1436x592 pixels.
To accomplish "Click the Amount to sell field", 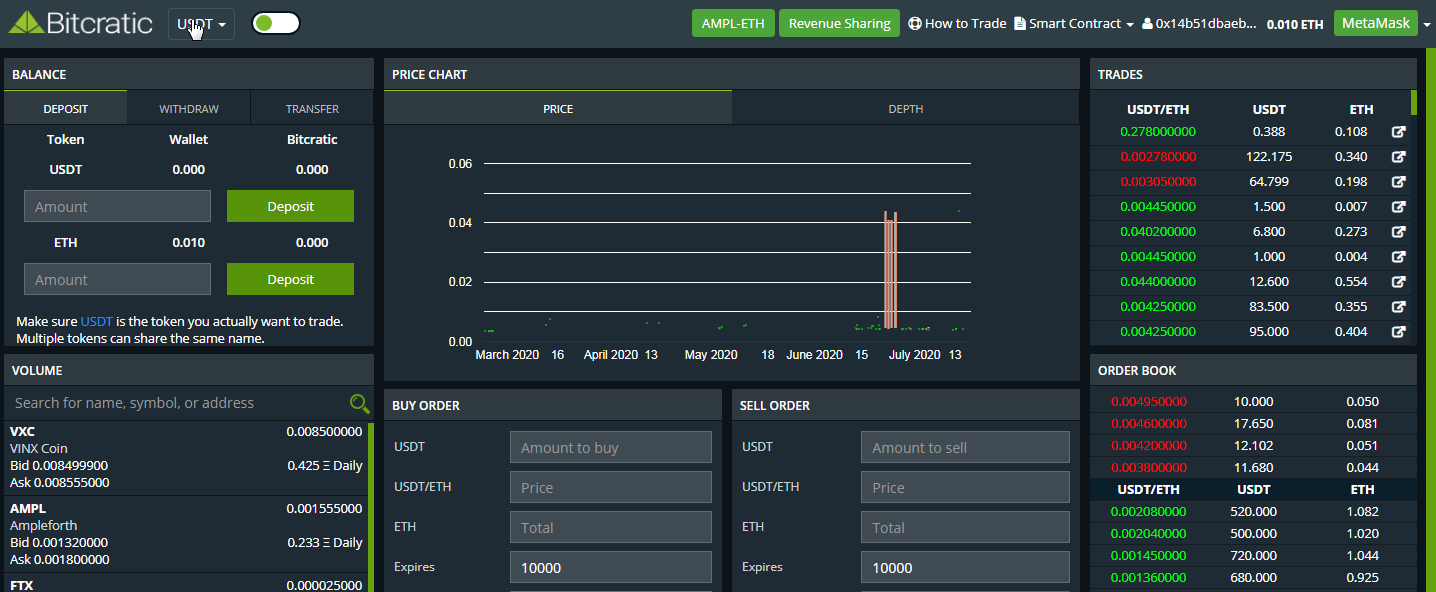I will [965, 447].
